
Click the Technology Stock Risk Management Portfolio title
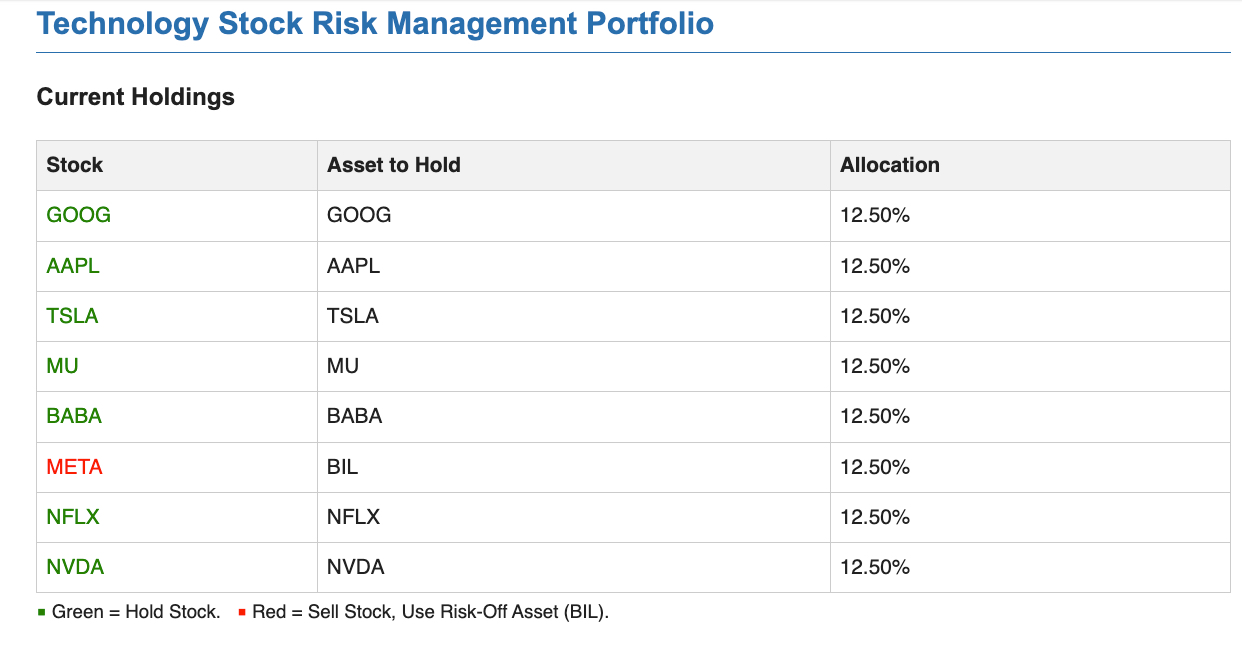(x=375, y=24)
